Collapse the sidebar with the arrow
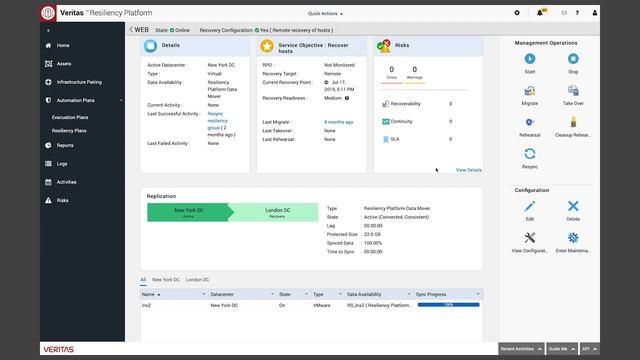640x360 pixels. pyautogui.click(x=48, y=31)
